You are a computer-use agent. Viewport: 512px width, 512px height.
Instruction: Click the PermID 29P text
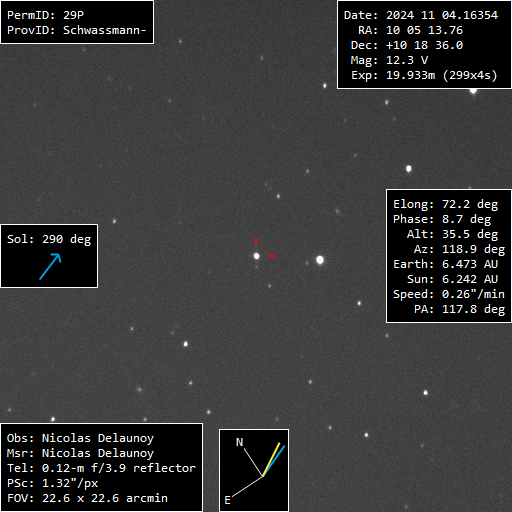point(45,15)
